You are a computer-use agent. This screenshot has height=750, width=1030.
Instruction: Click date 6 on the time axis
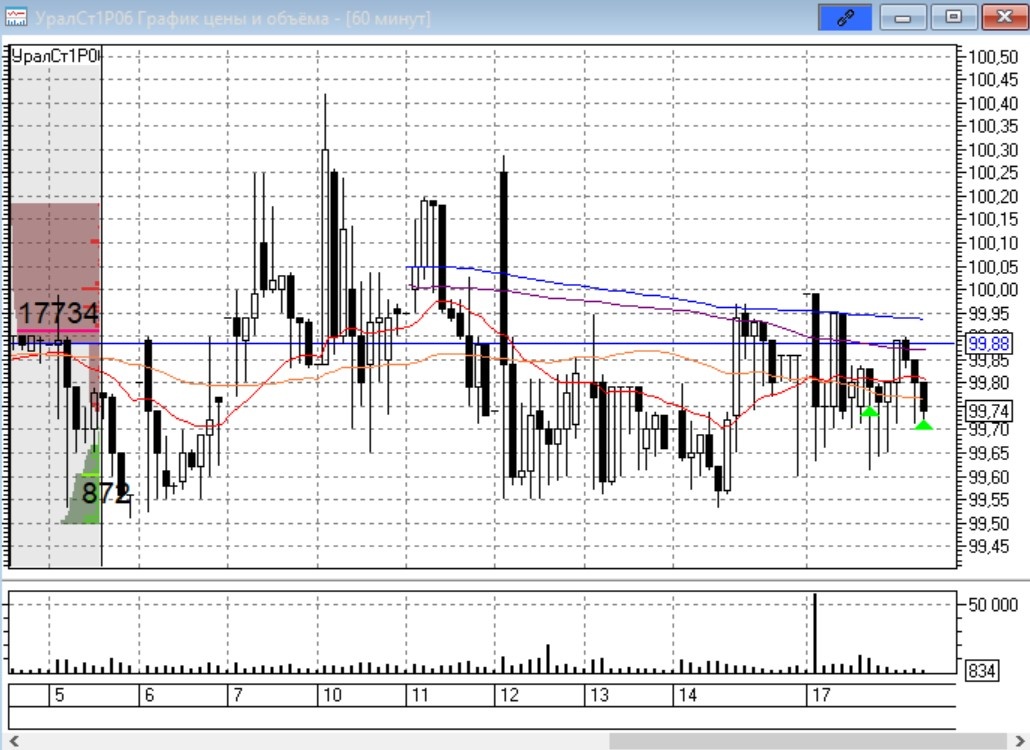pos(149,695)
